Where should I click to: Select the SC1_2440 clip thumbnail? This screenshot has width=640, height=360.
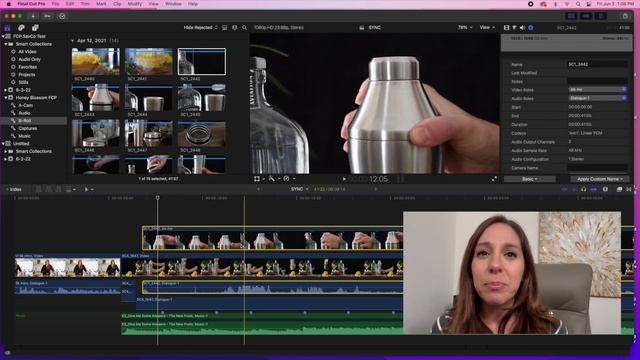(96, 62)
